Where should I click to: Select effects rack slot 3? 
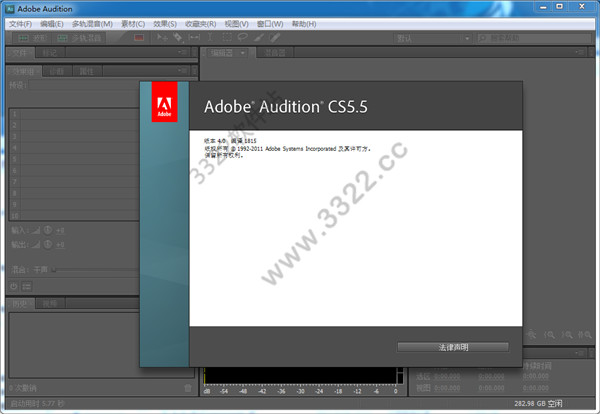click(75, 137)
